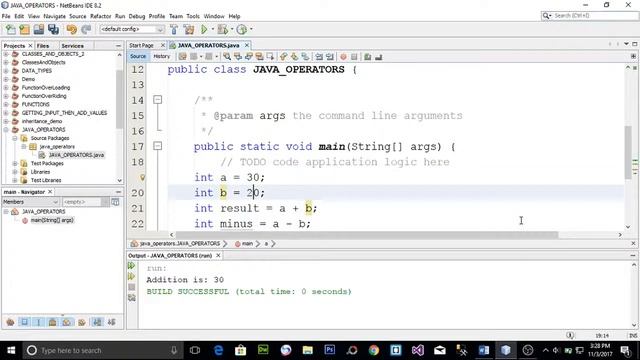Close the JAVA_OPERATORS.java editor tab

pos(247,45)
